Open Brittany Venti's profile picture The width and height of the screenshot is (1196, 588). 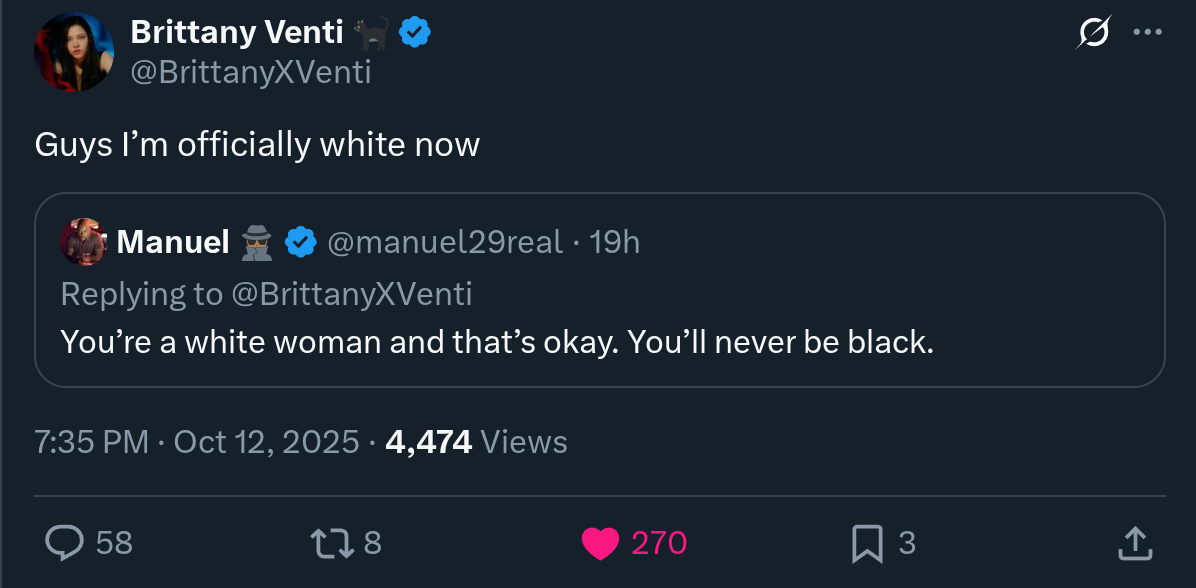click(x=74, y=52)
